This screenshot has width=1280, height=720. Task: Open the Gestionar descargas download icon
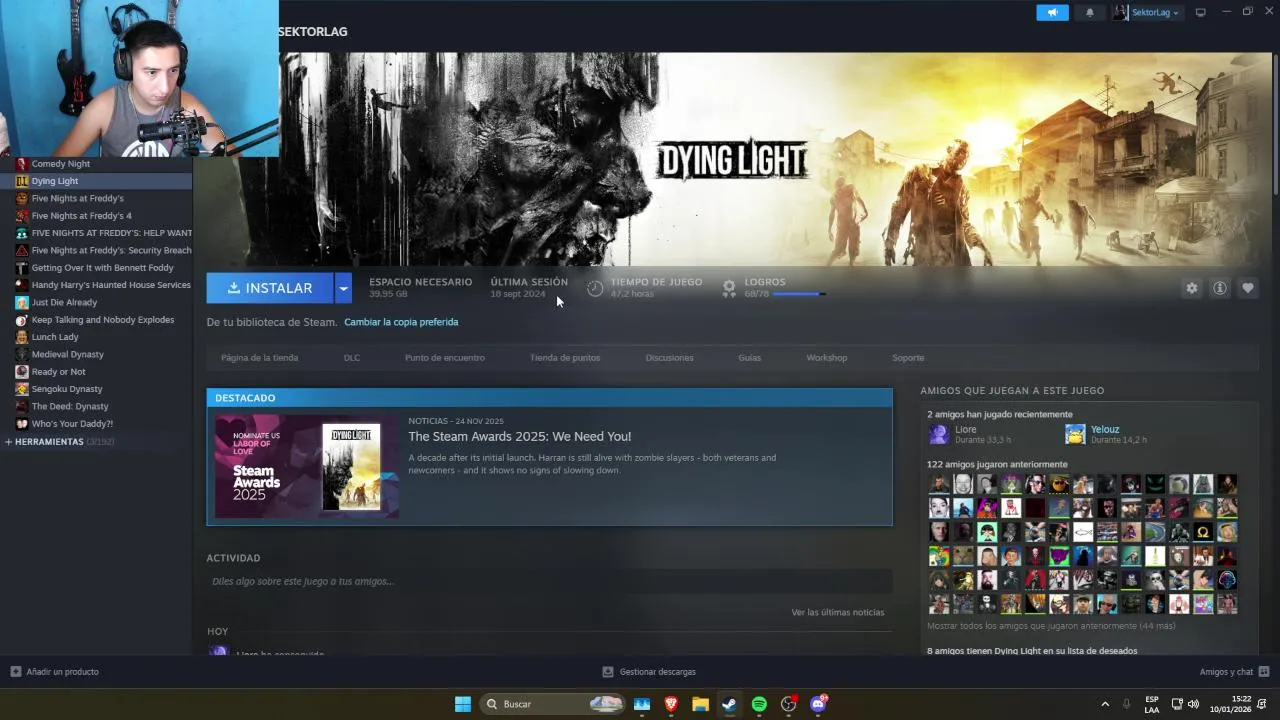coord(607,672)
